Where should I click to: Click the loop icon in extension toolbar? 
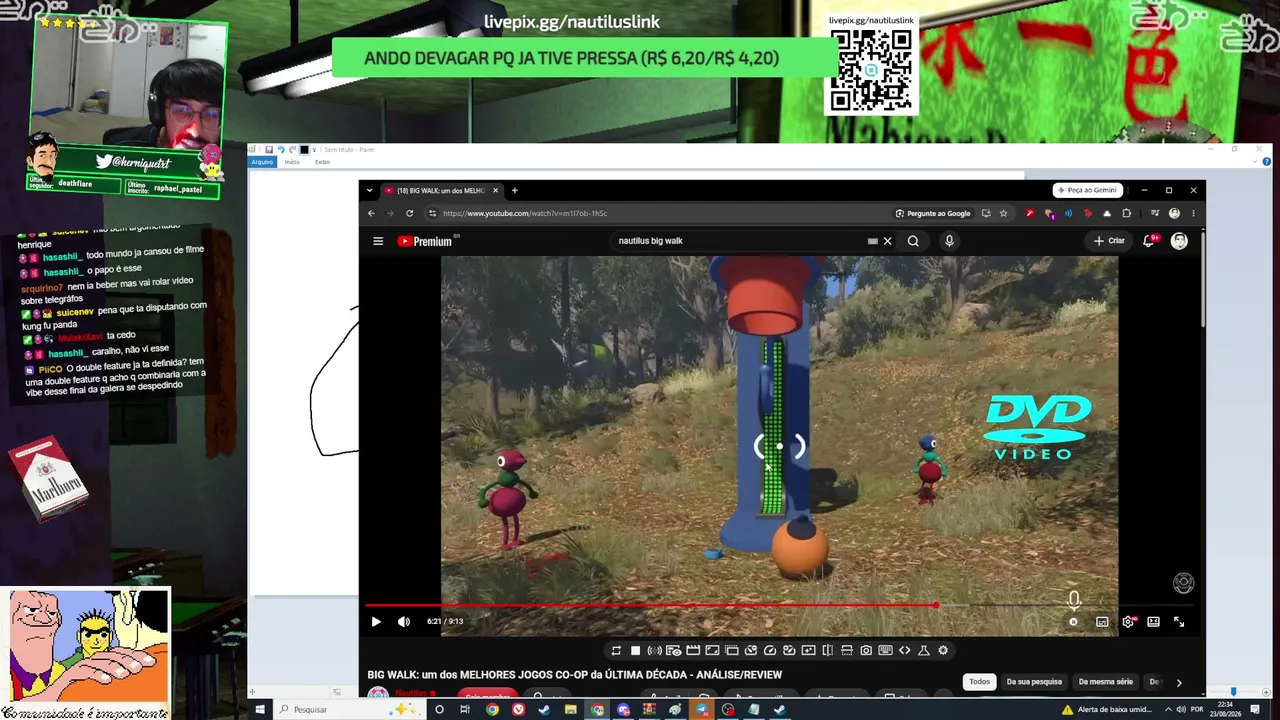pyautogui.click(x=616, y=651)
